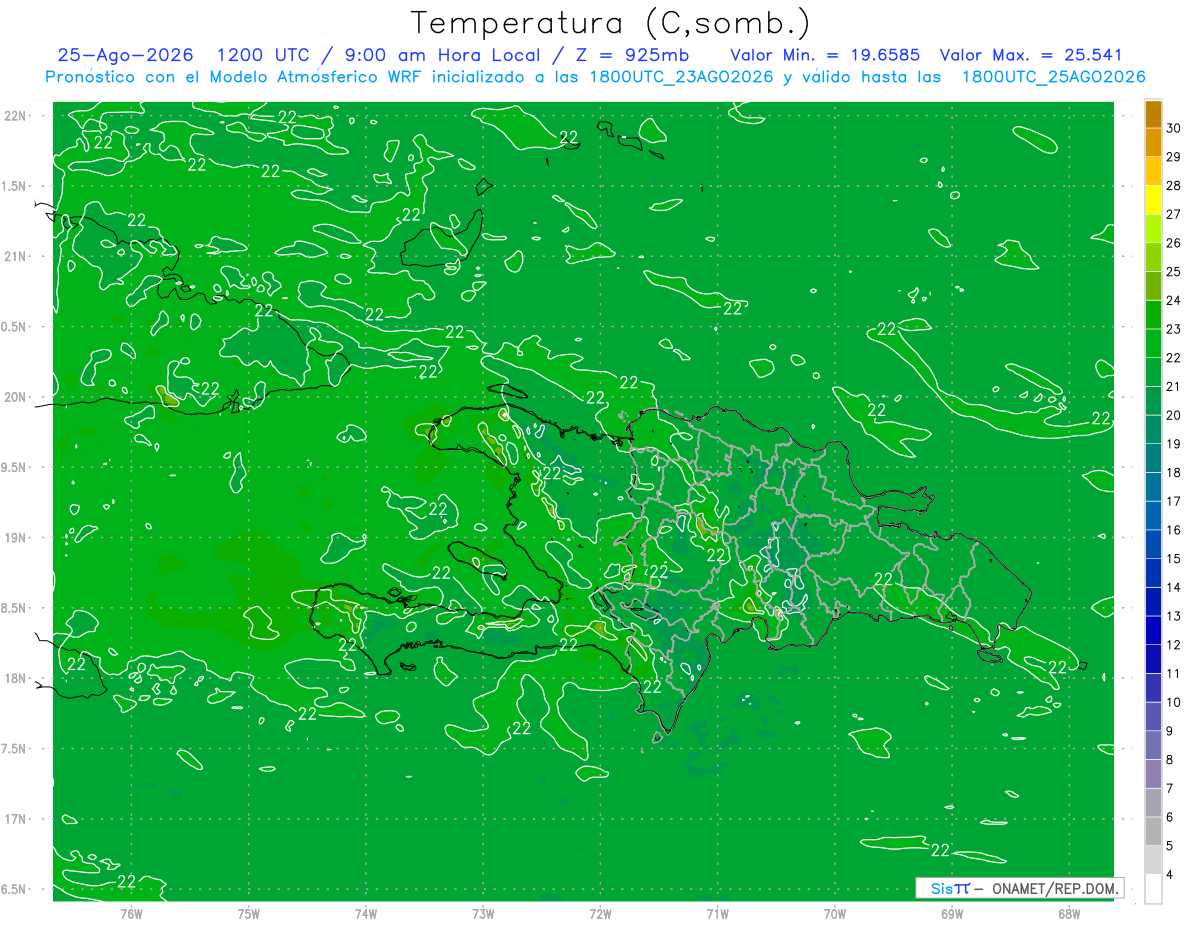The width and height of the screenshot is (1200, 927).
Task: Pick the white swatch ending the colorbar
Action: [x=1153, y=889]
